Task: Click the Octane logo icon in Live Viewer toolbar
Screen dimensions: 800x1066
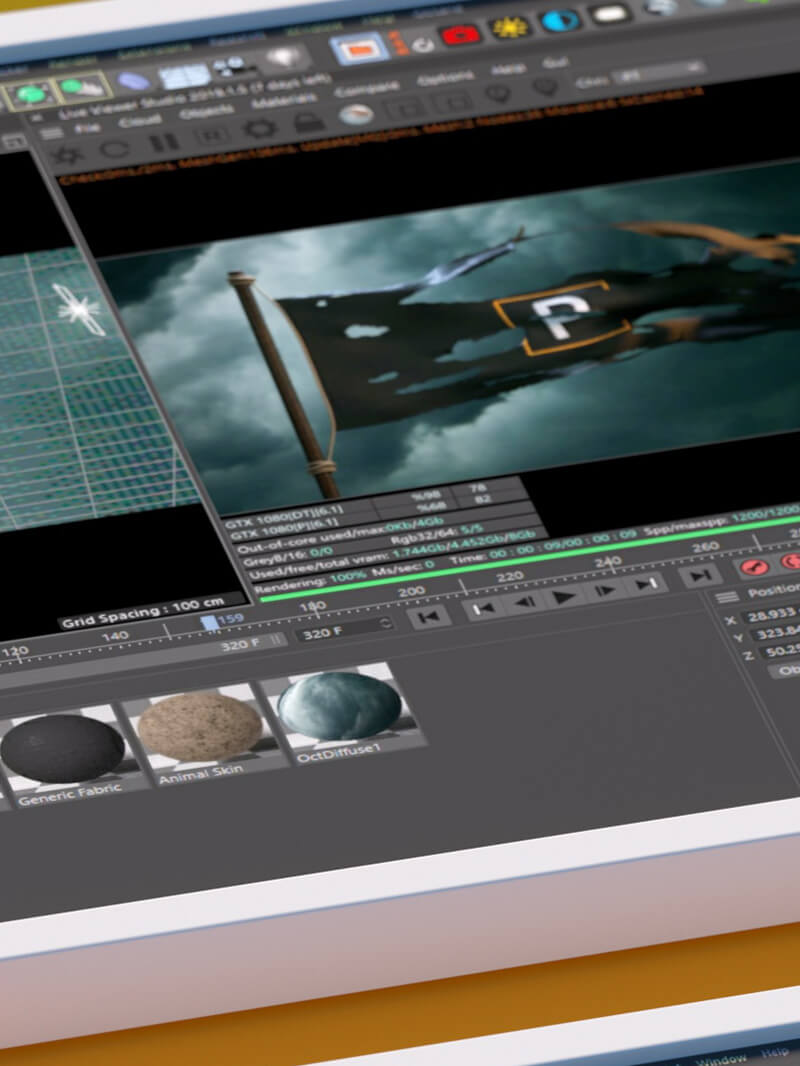Action: point(68,154)
